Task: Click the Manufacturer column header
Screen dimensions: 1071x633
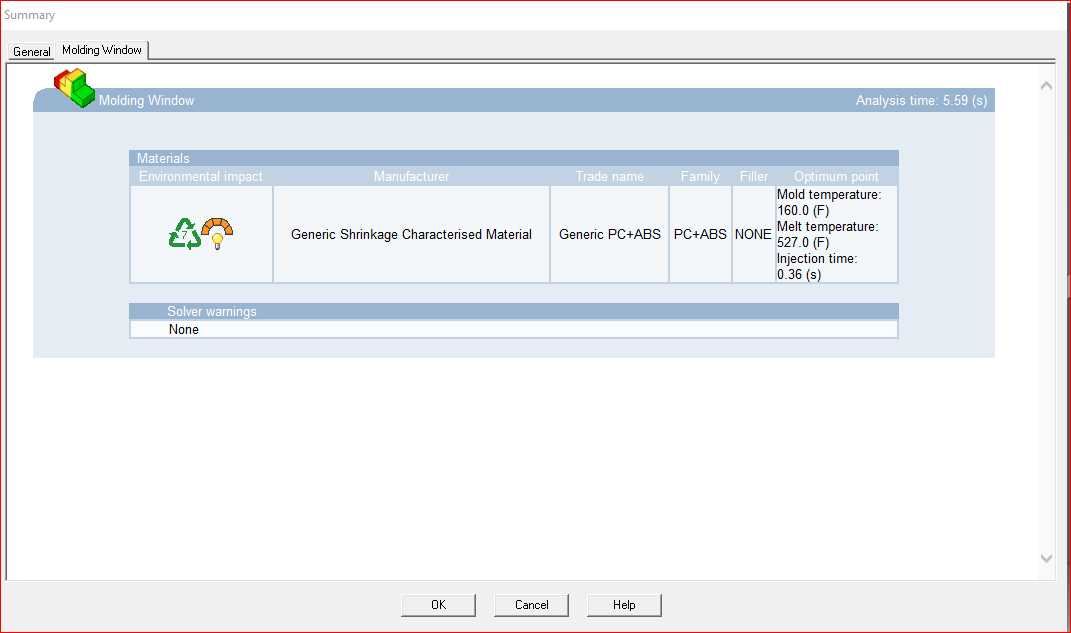Action: tap(411, 176)
